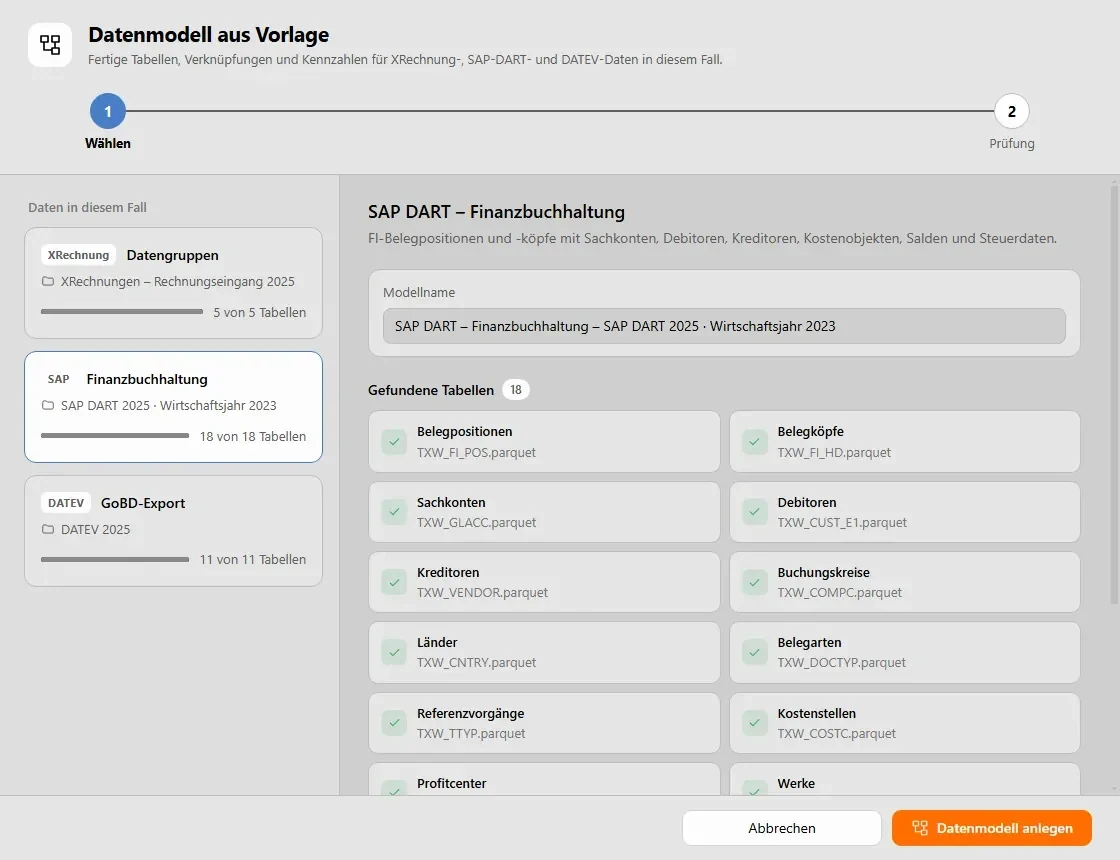Click the TXW_VENDOR.parquet file name
This screenshot has width=1120, height=860.
click(482, 592)
